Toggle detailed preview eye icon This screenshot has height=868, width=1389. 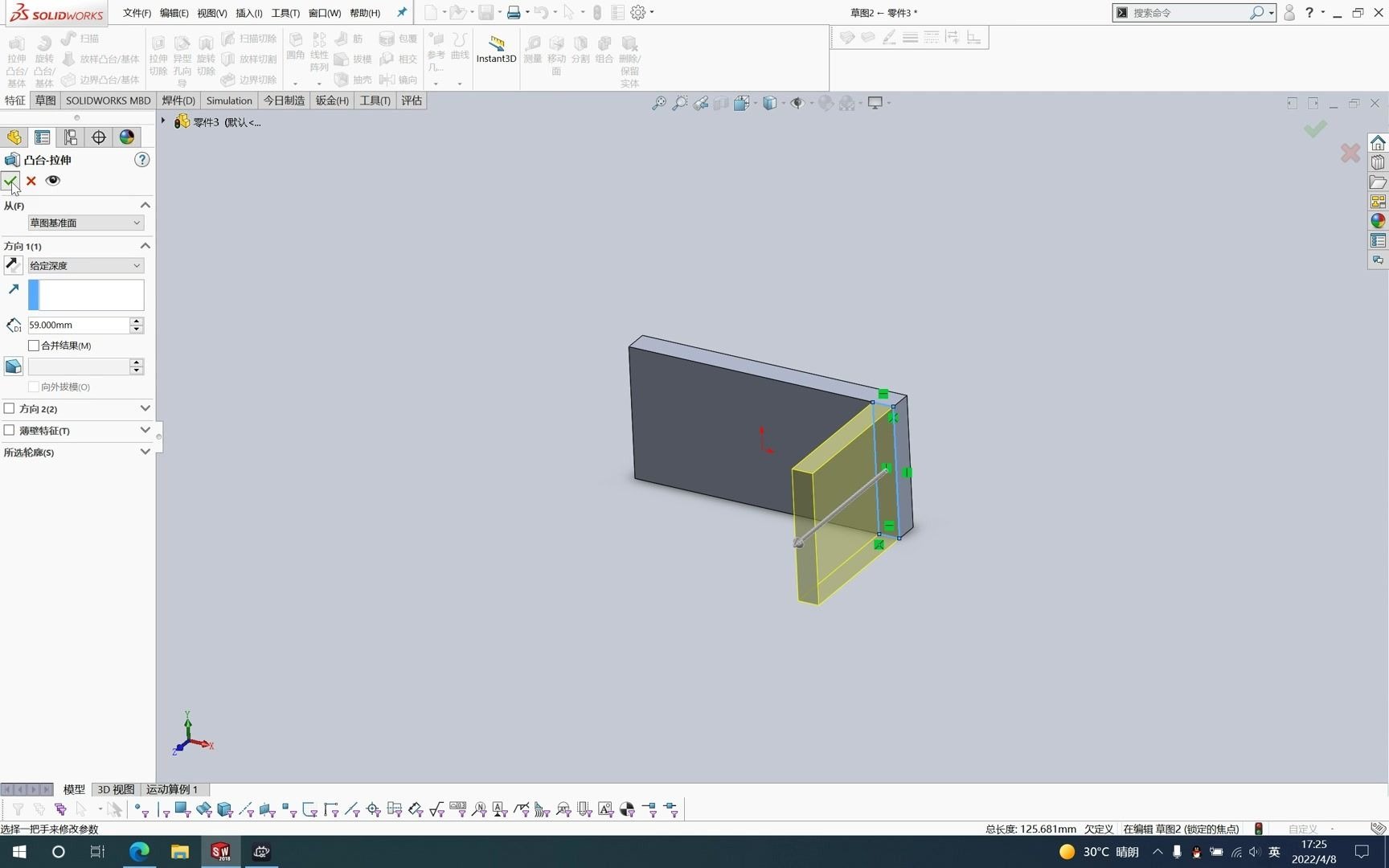click(53, 181)
